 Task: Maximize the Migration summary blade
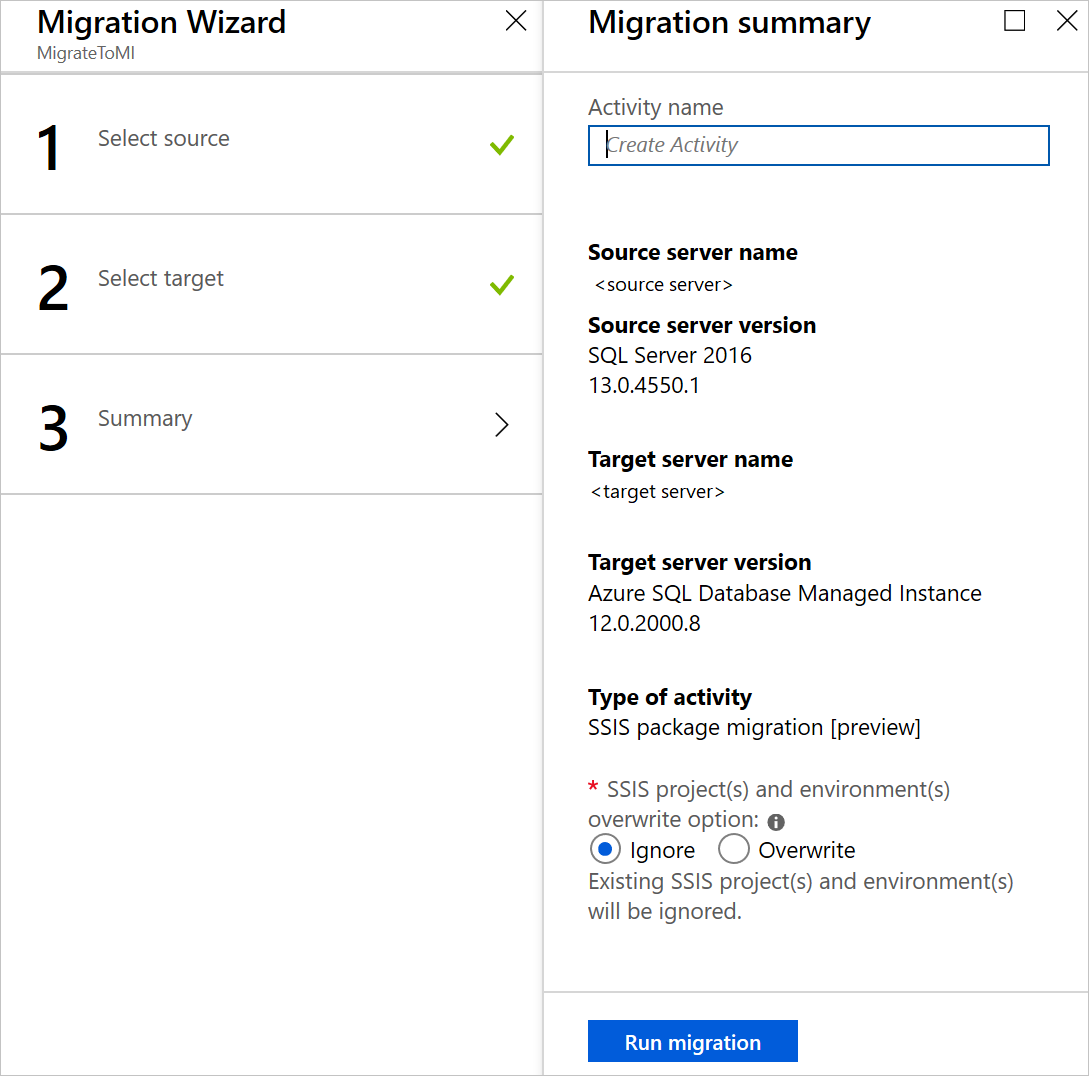[1014, 21]
